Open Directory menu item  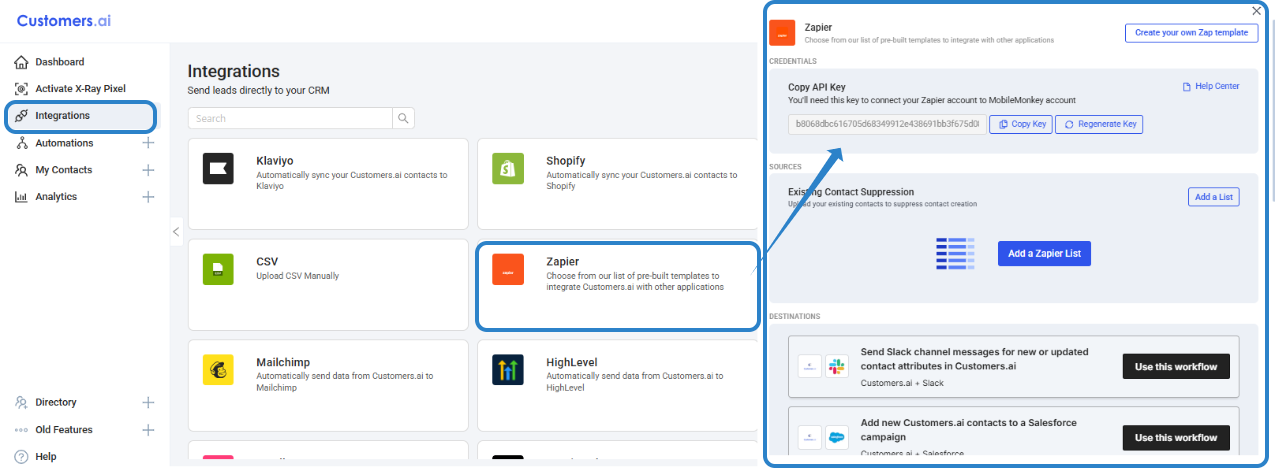pos(55,403)
